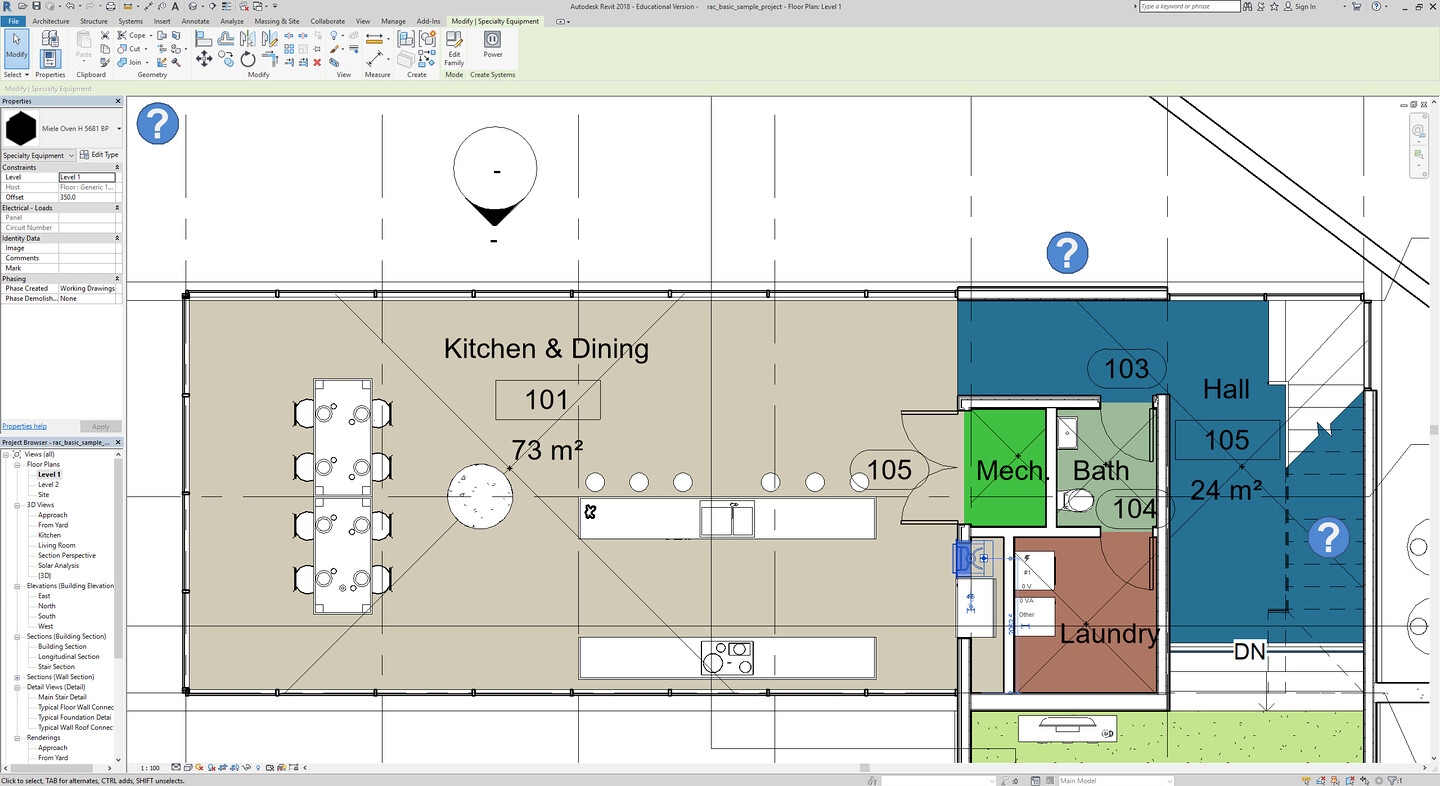1440x786 pixels.
Task: Select the Modify arrow tool
Action: pyautogui.click(x=17, y=47)
